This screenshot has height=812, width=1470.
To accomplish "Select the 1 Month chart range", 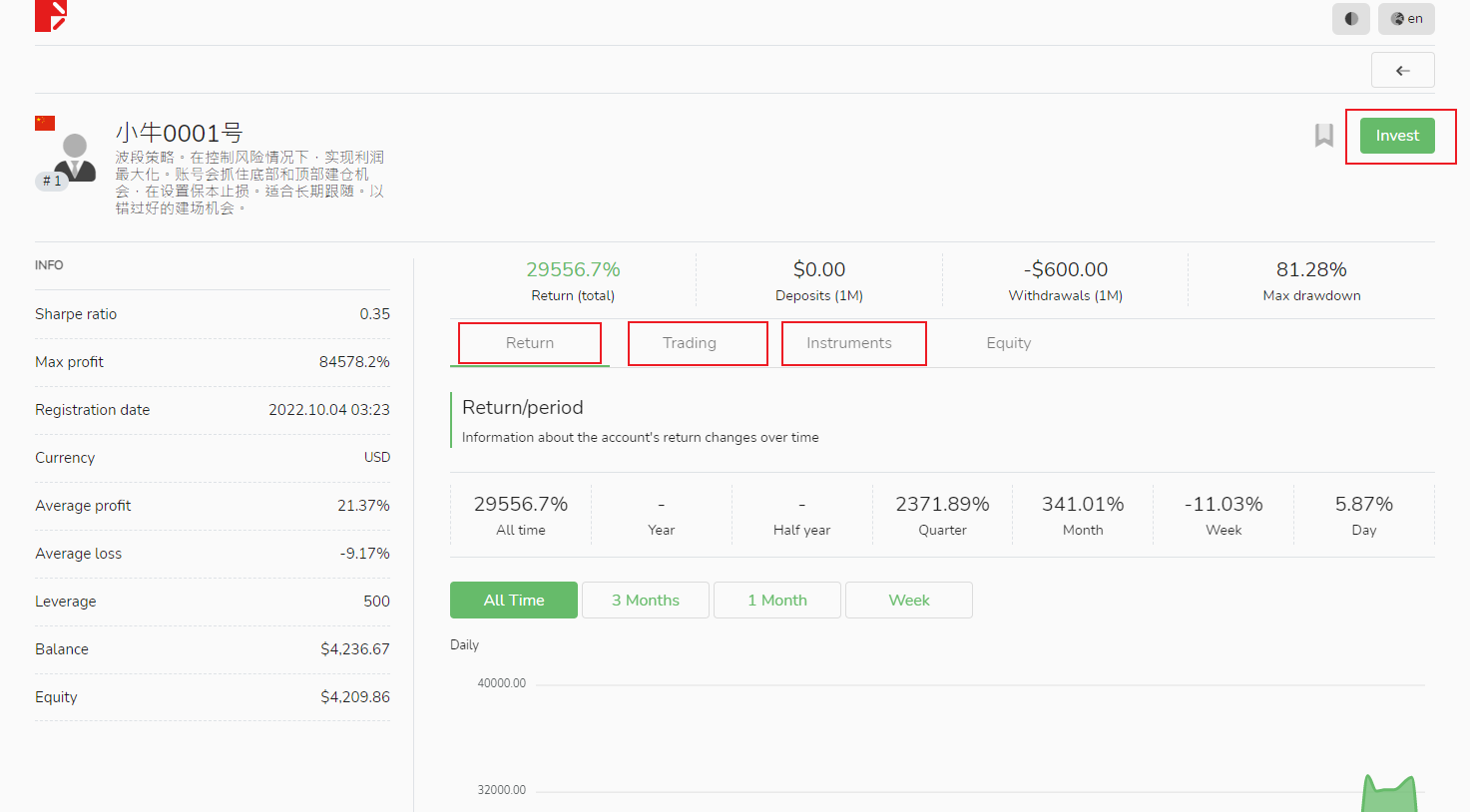I will coord(776,601).
